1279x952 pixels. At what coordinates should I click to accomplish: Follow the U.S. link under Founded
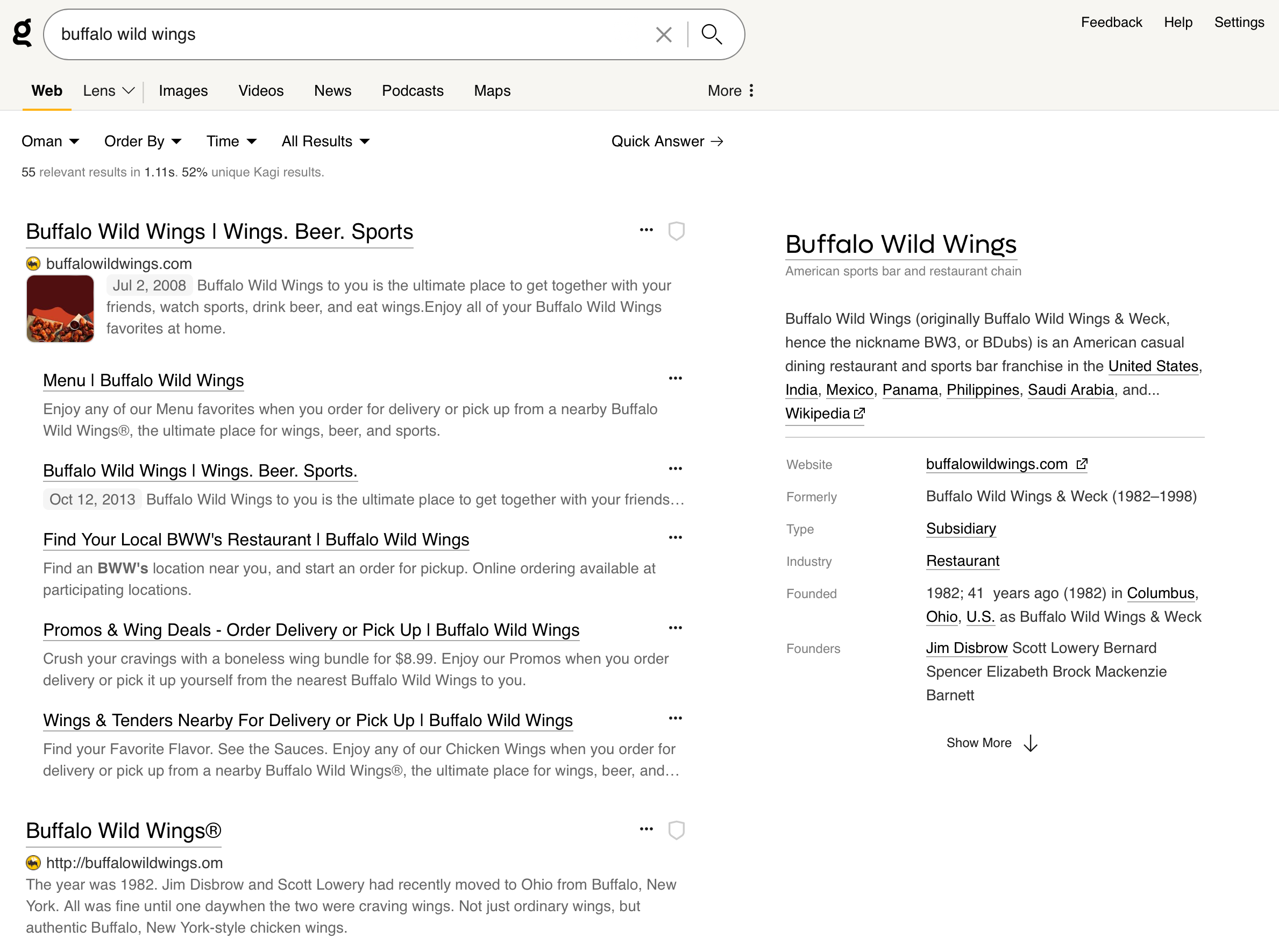point(980,617)
